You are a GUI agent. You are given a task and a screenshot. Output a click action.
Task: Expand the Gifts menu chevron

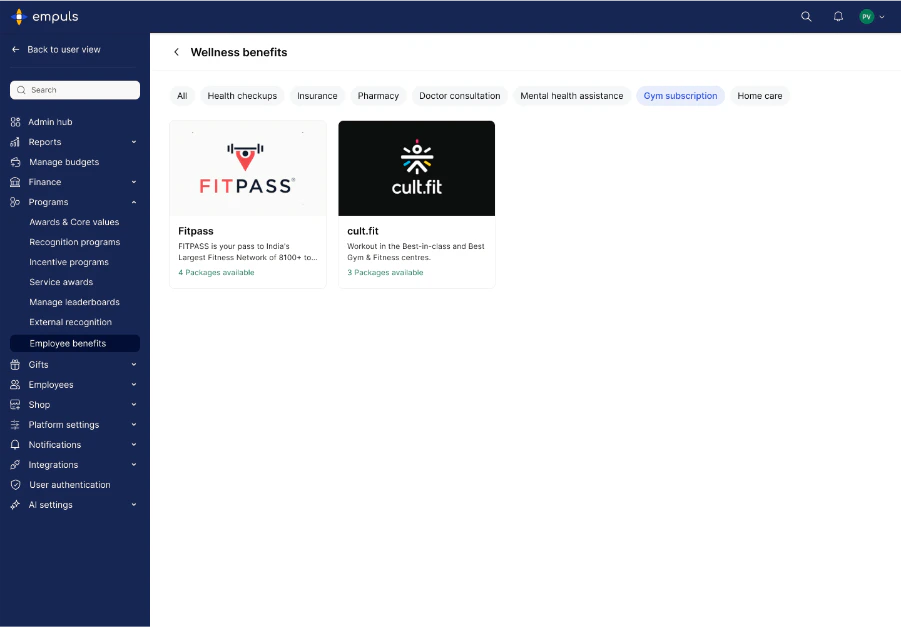tap(134, 364)
